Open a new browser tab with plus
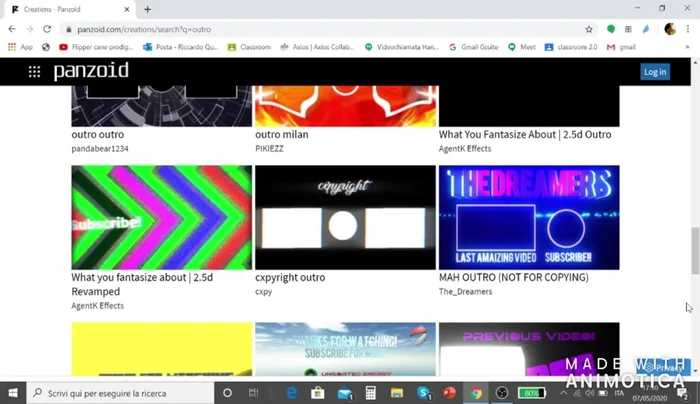Screen dimensions: 700x404 [148, 9]
